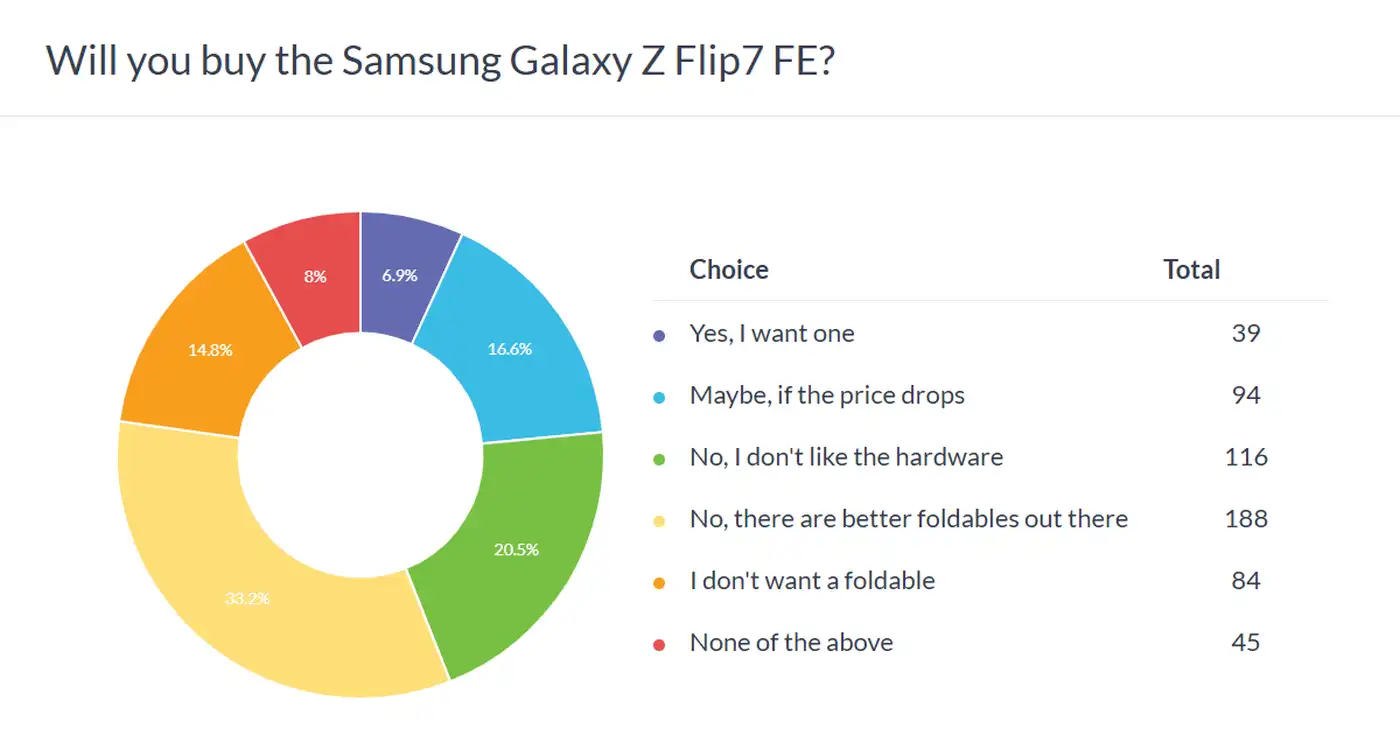Screen dimensions: 1400x735
Task: Click purple dot beside 'Yes, I want one'
Action: [659, 336]
